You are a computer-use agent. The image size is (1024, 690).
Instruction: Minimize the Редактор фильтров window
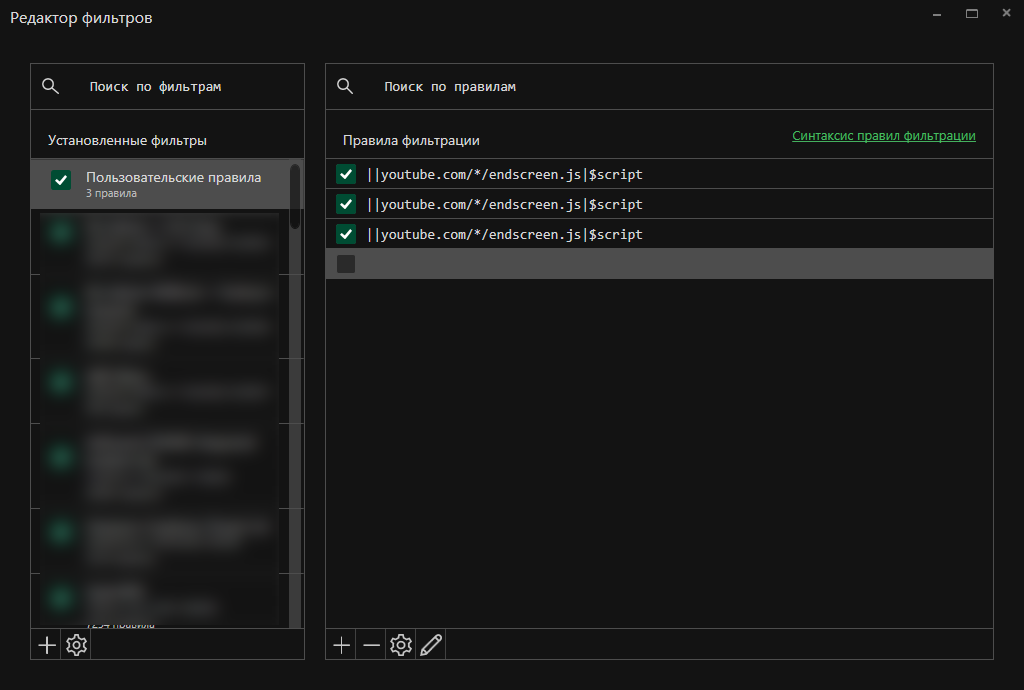point(937,14)
